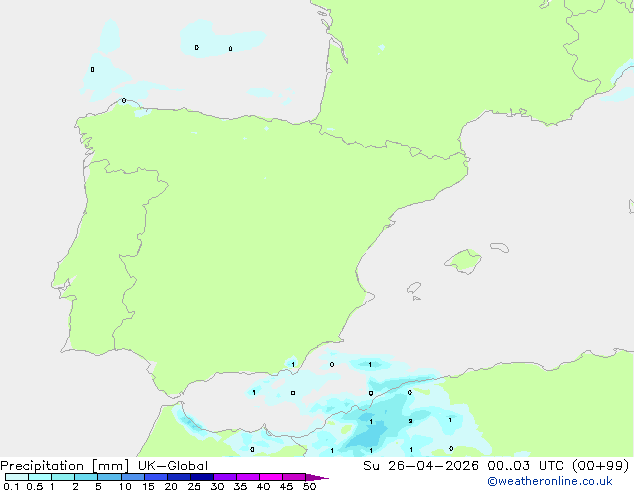Pick the magenta swatch between 40 and 45
Viewport: 634px width, 490px height.
pyautogui.click(x=271, y=477)
